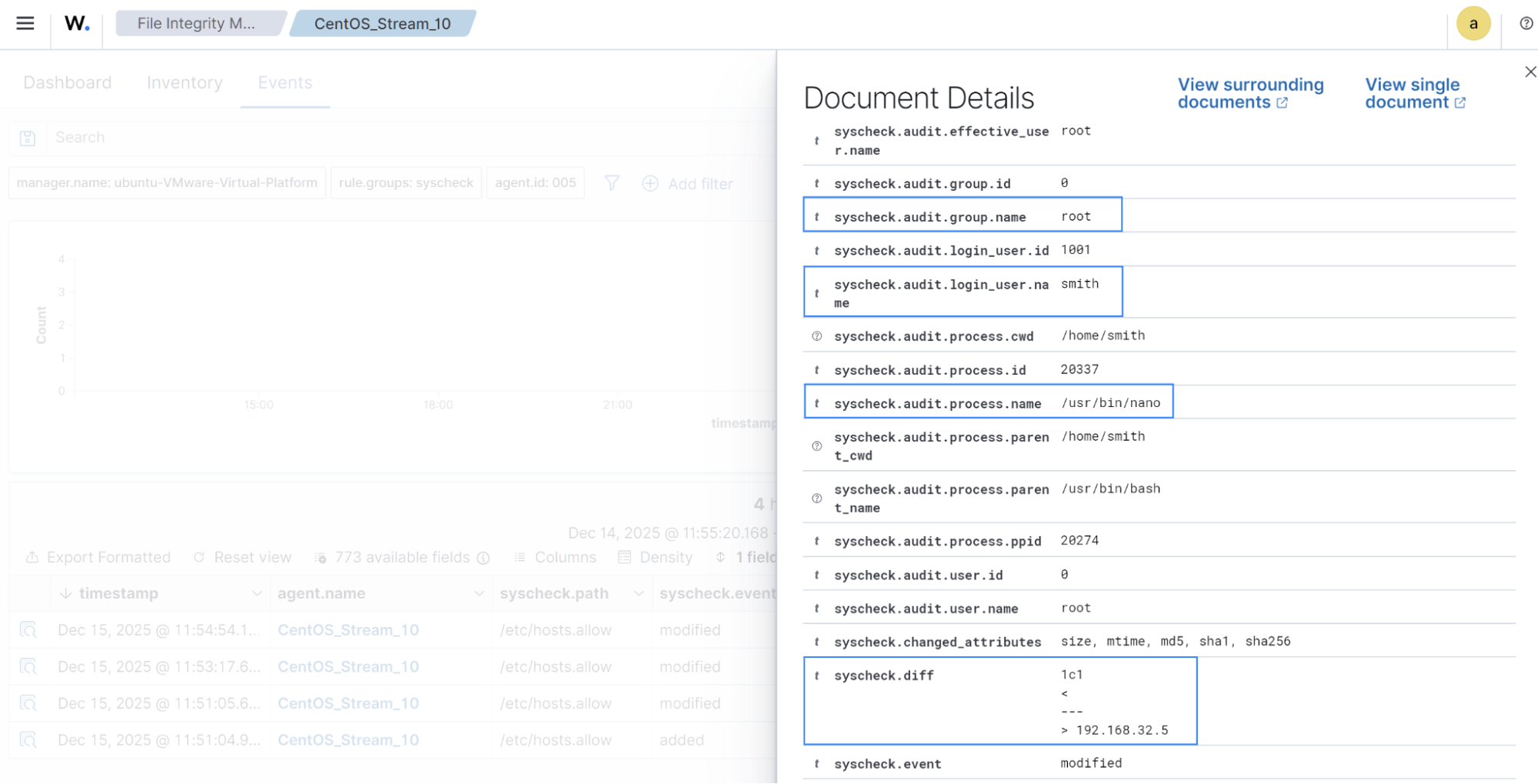Viewport: 1538px width, 784px height.
Task: Open timestamp column header dropdown
Action: 256,593
